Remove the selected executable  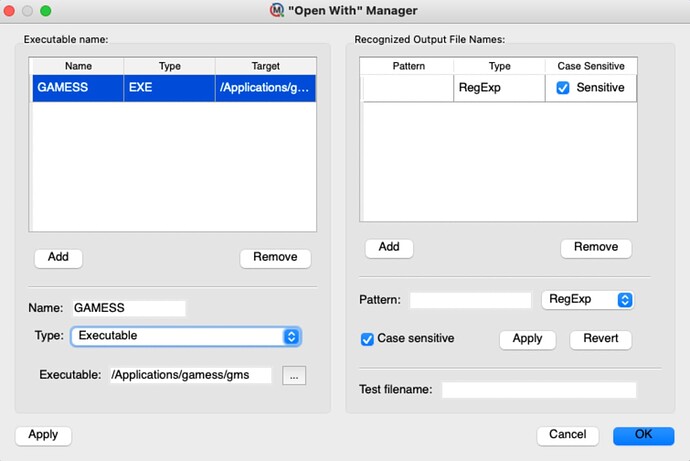[x=275, y=257]
